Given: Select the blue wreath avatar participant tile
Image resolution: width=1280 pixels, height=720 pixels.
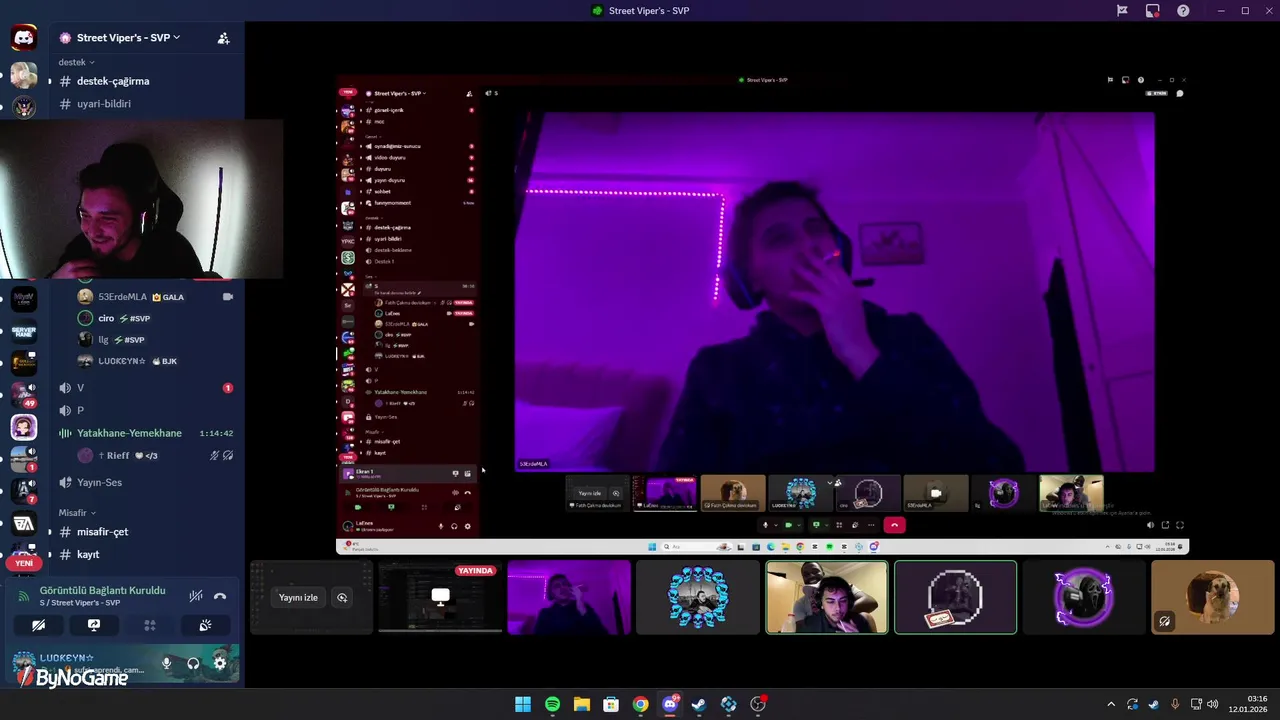Looking at the screenshot, I should point(698,597).
